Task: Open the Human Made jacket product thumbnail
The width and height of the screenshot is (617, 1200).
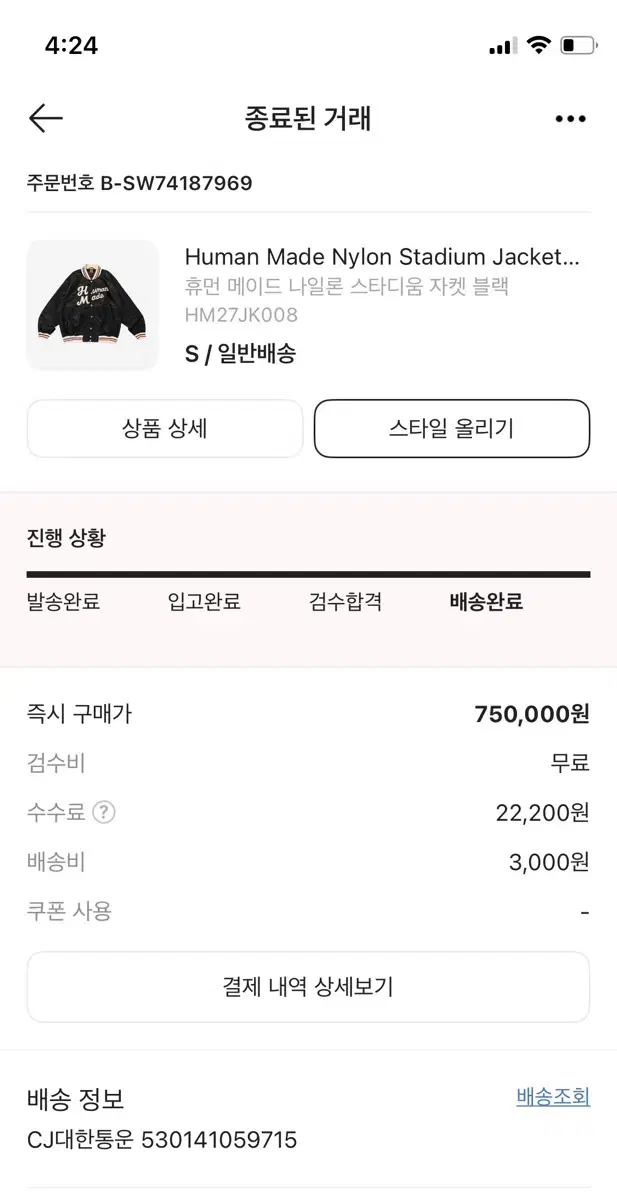Action: point(92,303)
